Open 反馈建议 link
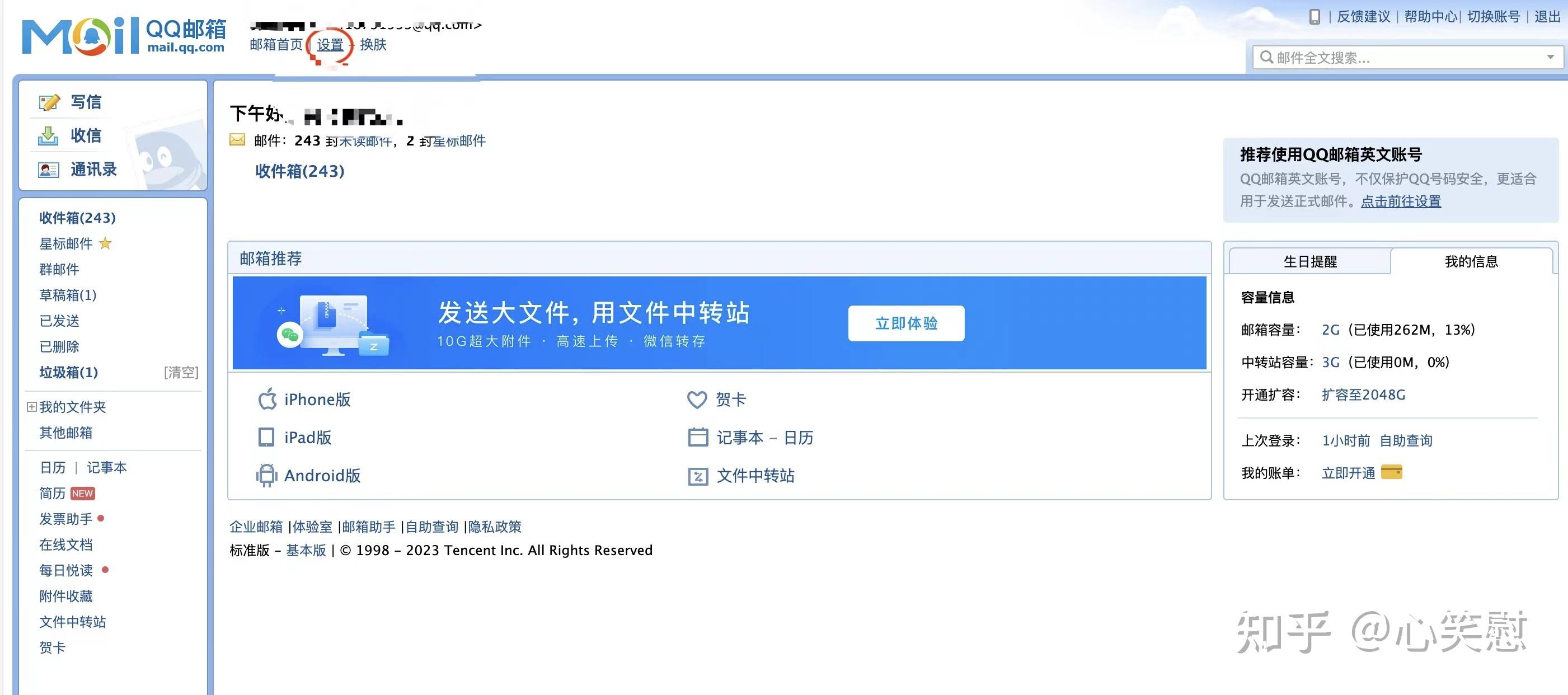Viewport: 1568px width, 695px height. tap(1364, 16)
